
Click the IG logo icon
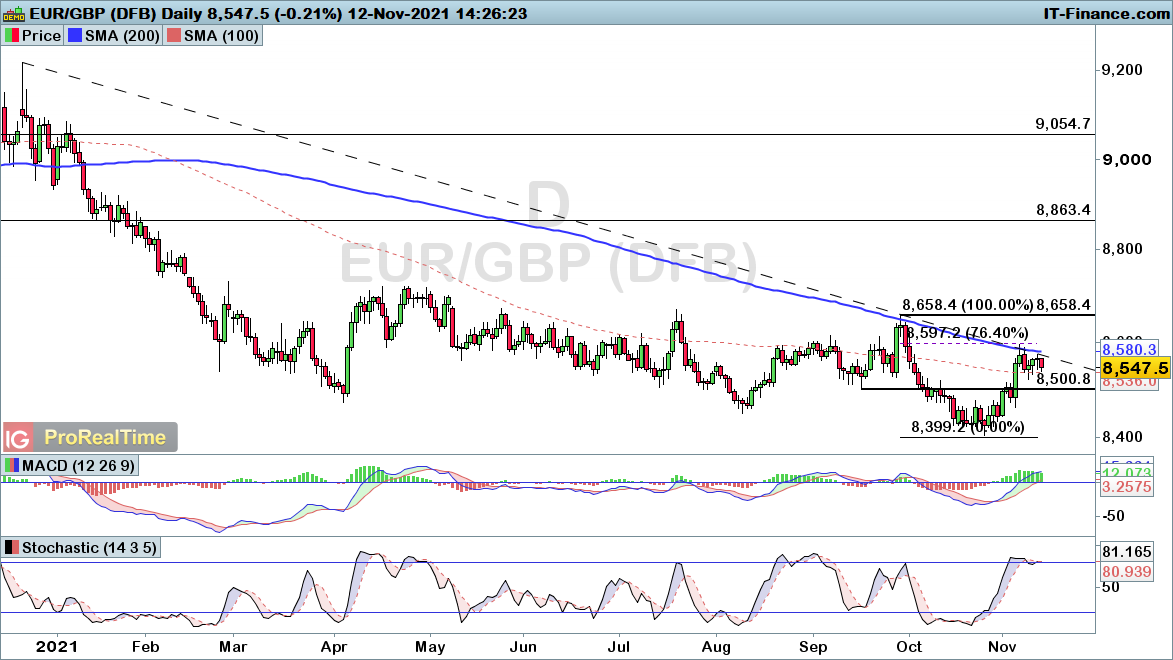click(x=18, y=437)
